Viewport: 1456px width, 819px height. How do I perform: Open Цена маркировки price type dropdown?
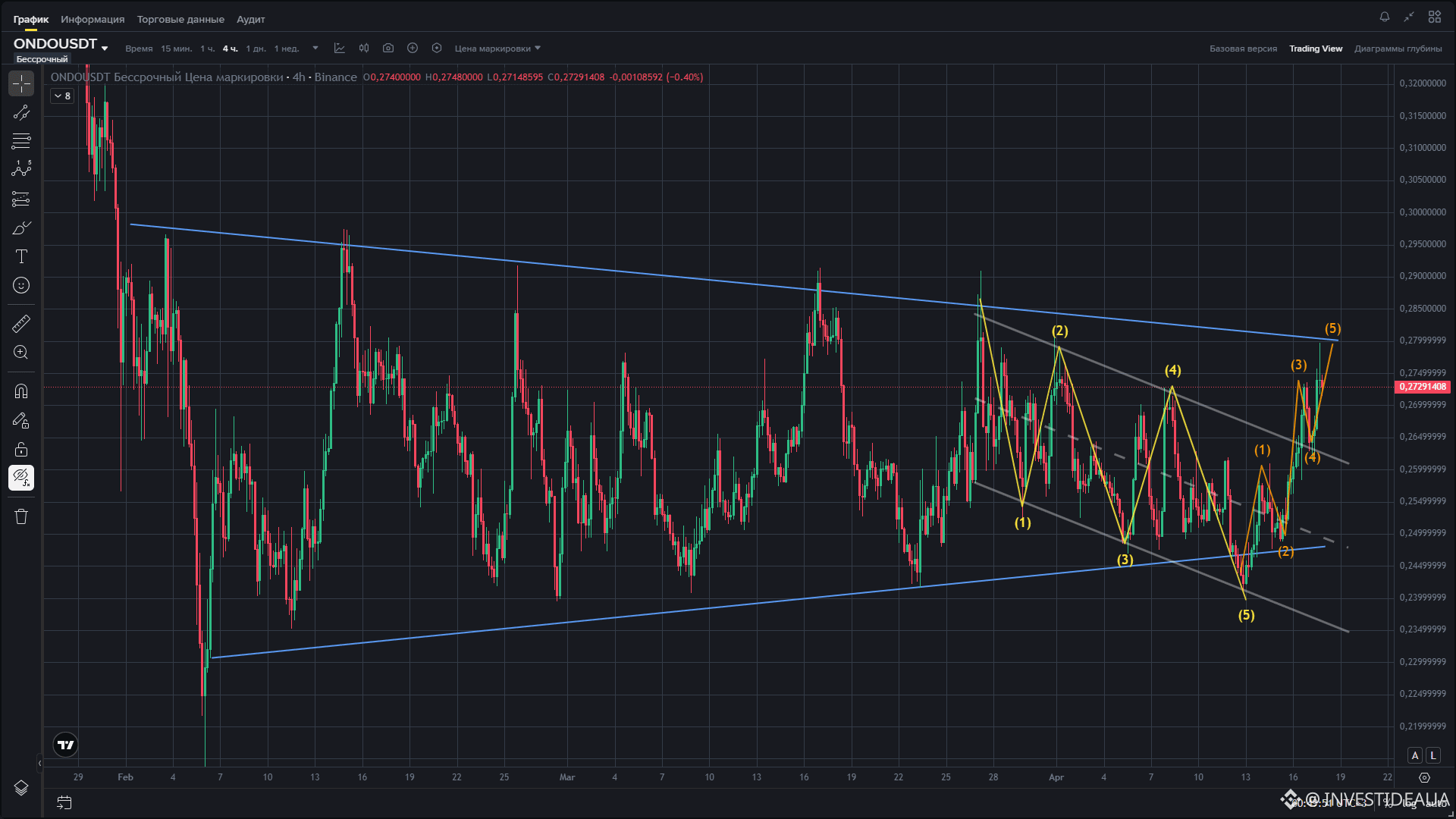(497, 49)
